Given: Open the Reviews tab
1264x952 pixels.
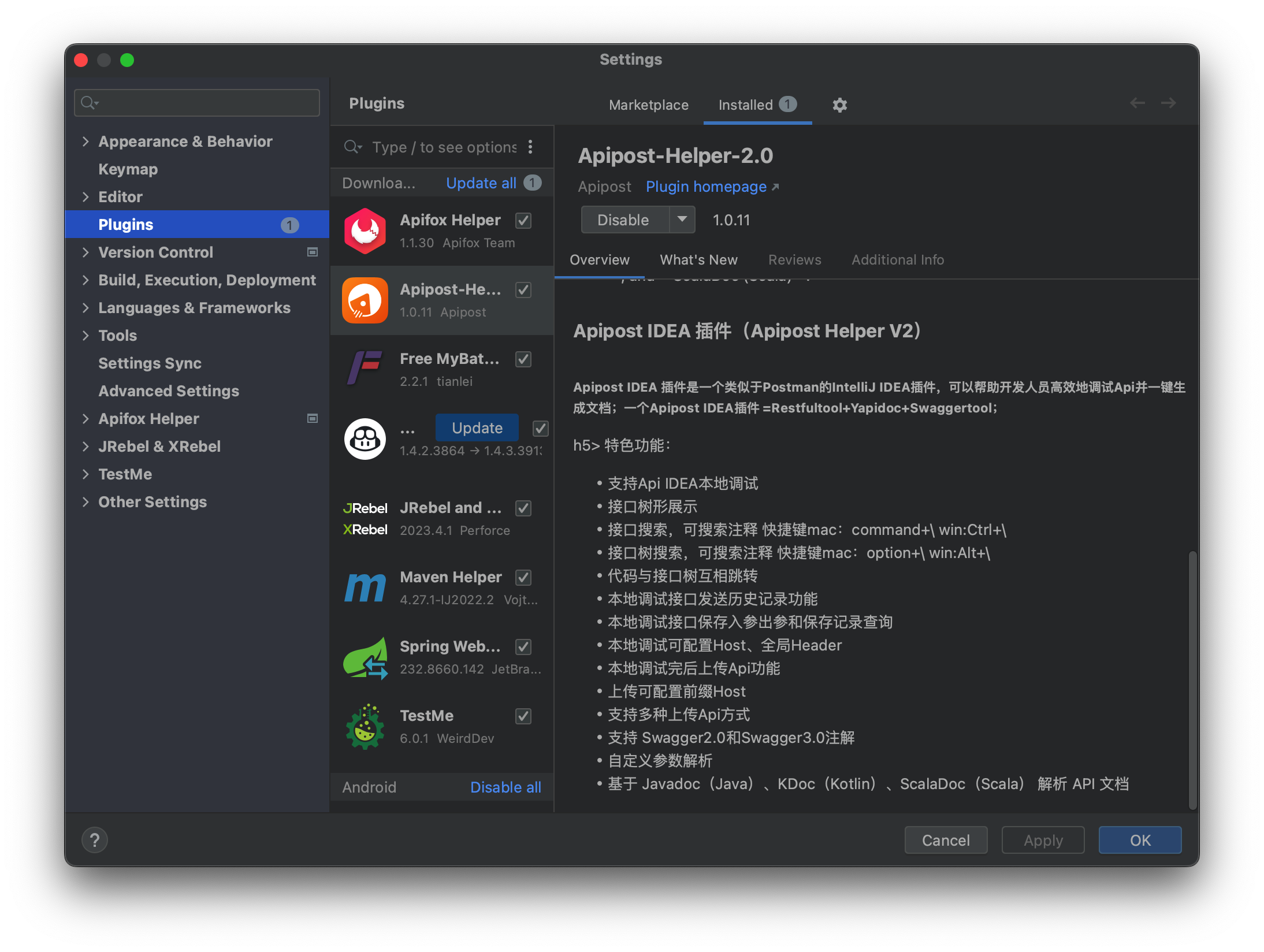Looking at the screenshot, I should [794, 260].
